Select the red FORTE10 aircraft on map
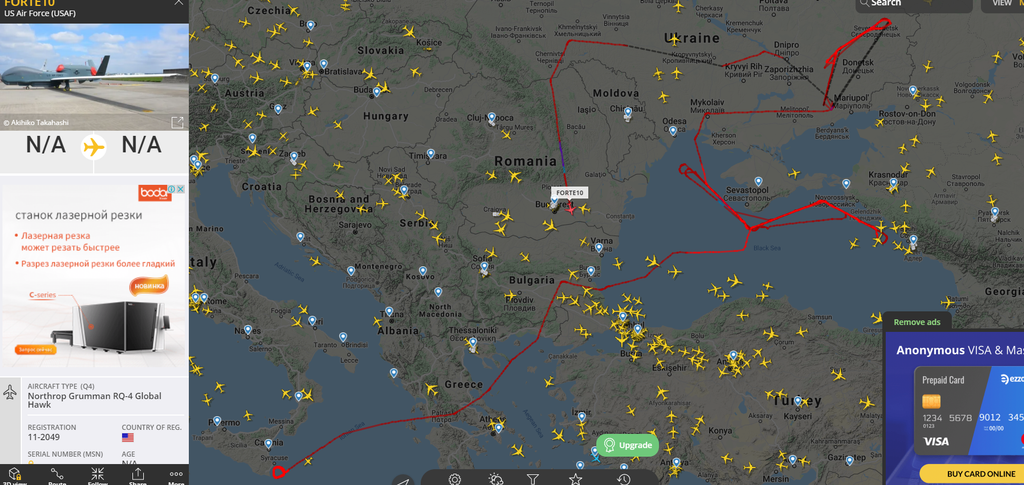 (x=570, y=208)
